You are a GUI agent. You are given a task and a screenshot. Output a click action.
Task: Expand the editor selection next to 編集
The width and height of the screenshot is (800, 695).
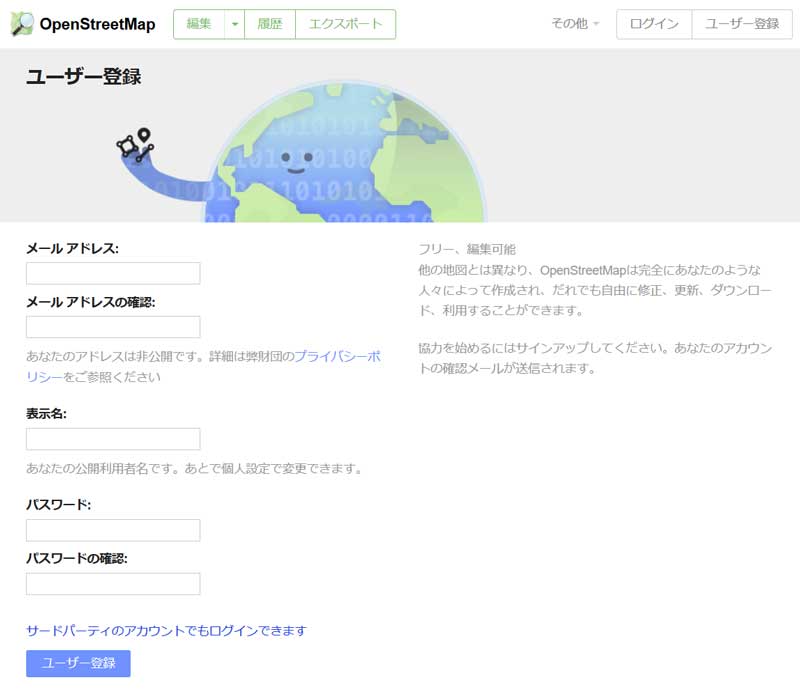point(233,23)
